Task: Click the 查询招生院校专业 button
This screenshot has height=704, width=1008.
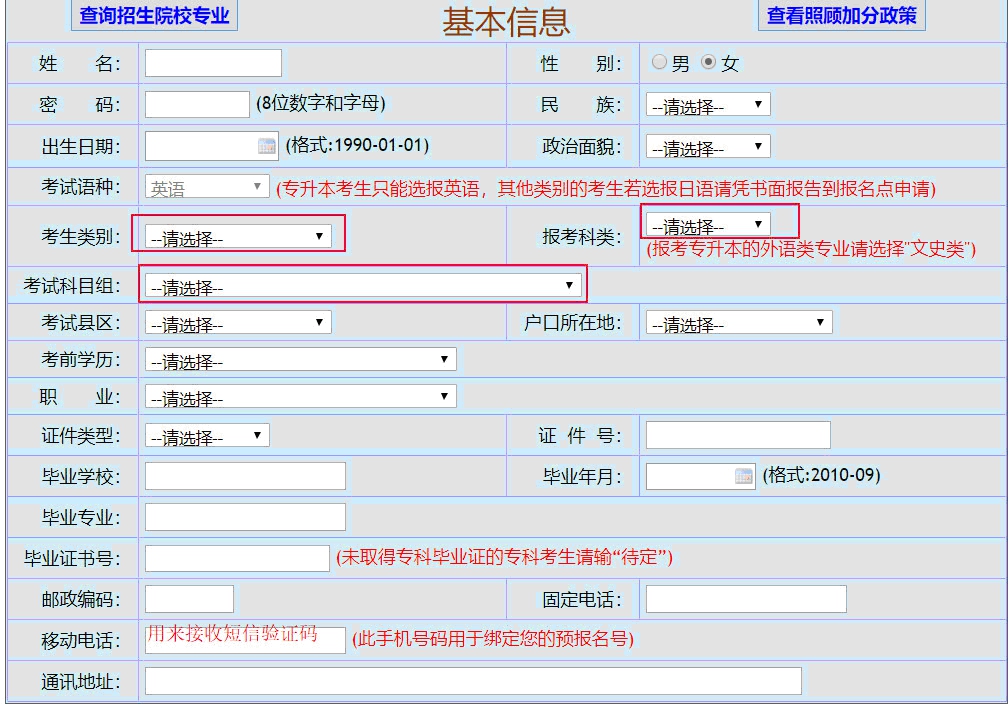Action: 154,15
